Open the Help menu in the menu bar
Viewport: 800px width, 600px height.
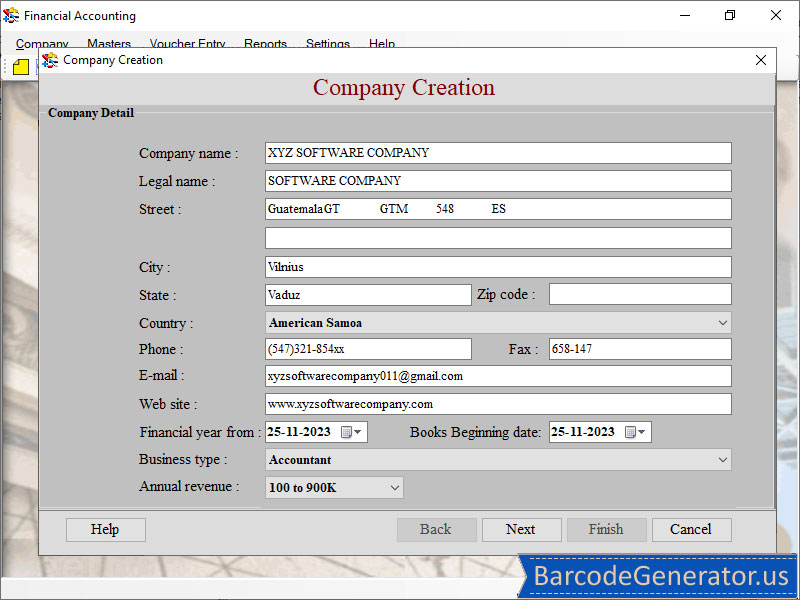(382, 44)
